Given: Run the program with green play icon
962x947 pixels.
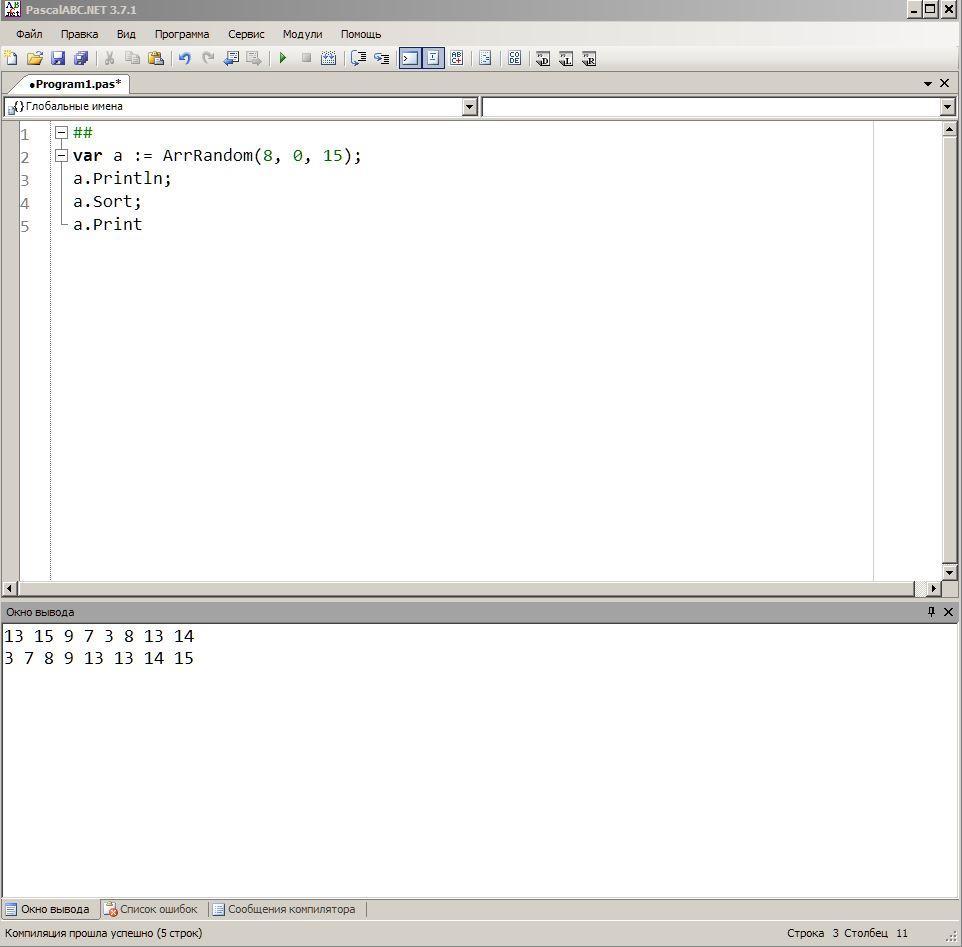Looking at the screenshot, I should click(283, 58).
